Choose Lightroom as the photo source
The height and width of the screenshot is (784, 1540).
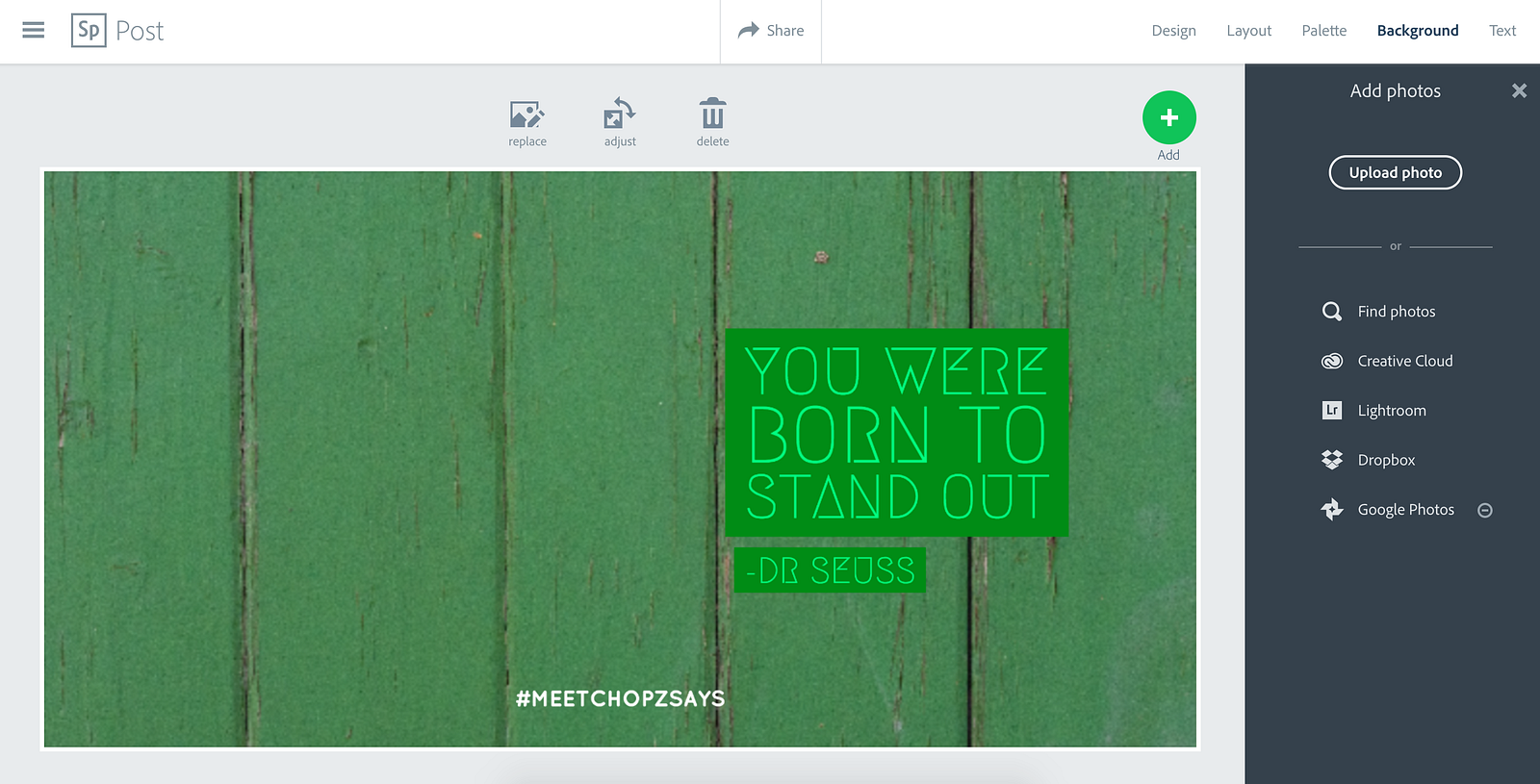1373,411
